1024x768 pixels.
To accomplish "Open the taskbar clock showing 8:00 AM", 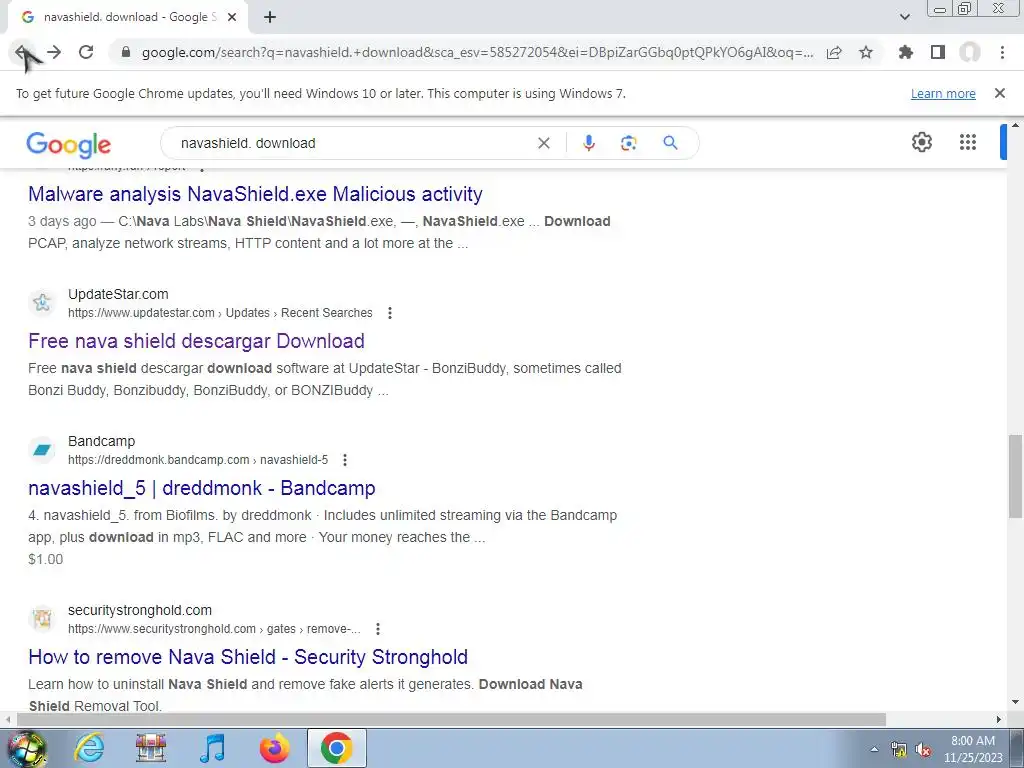I will 972,749.
